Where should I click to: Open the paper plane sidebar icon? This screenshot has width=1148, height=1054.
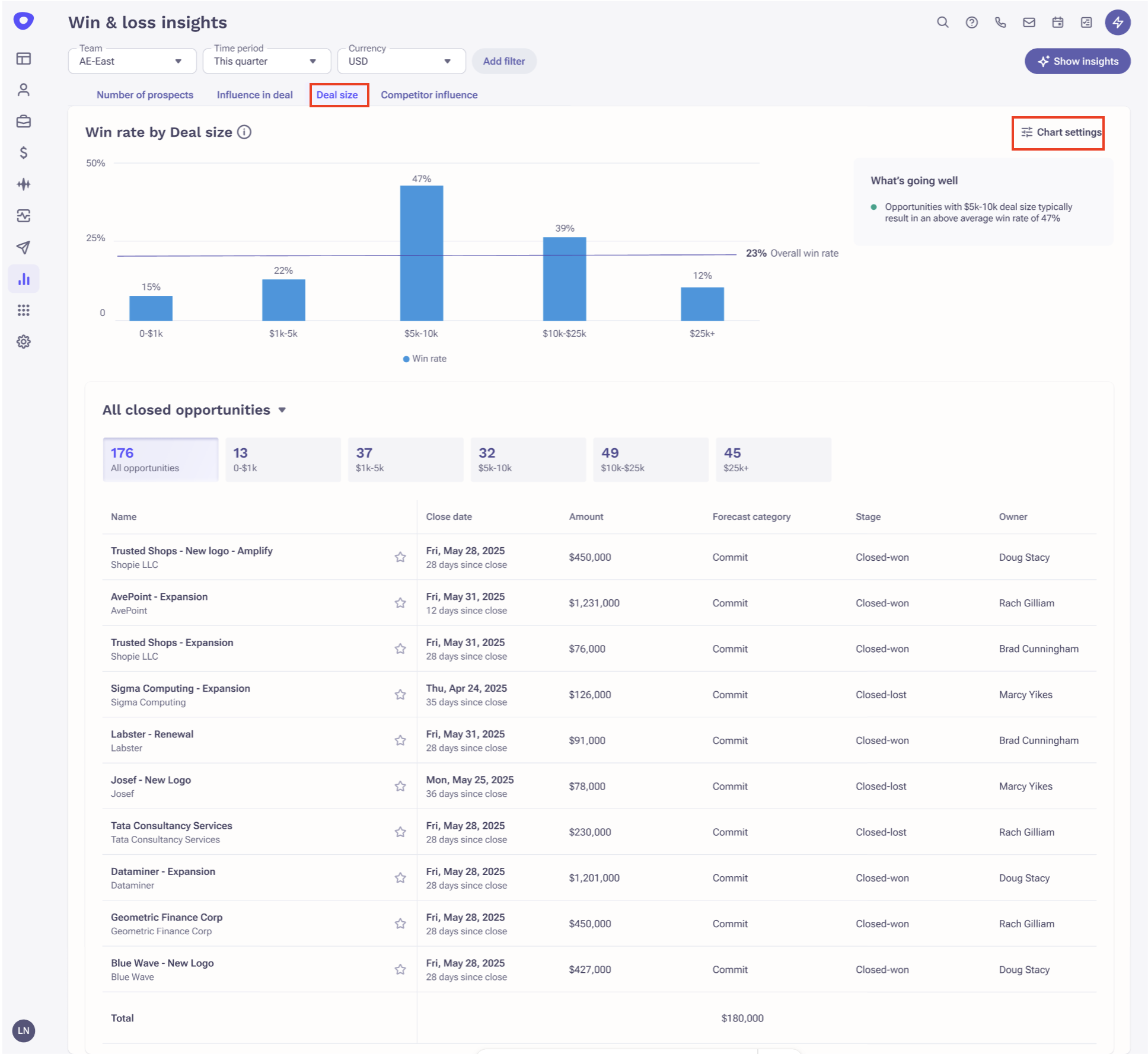tap(24, 247)
